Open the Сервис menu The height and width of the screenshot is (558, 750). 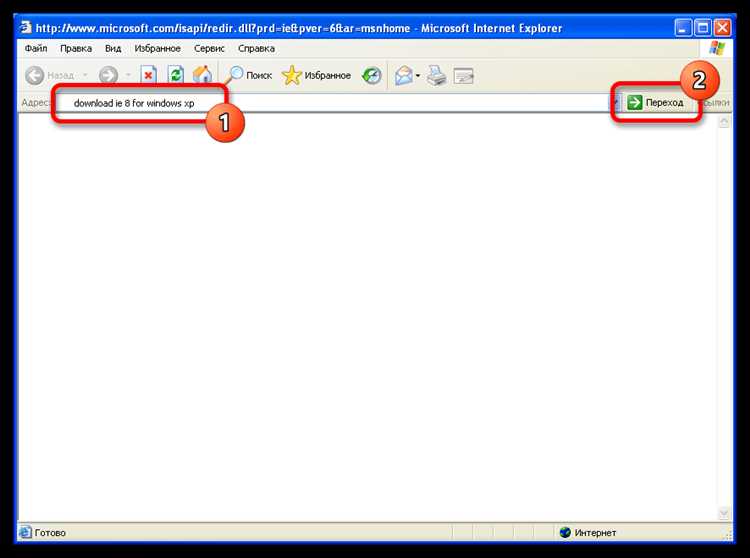209,48
